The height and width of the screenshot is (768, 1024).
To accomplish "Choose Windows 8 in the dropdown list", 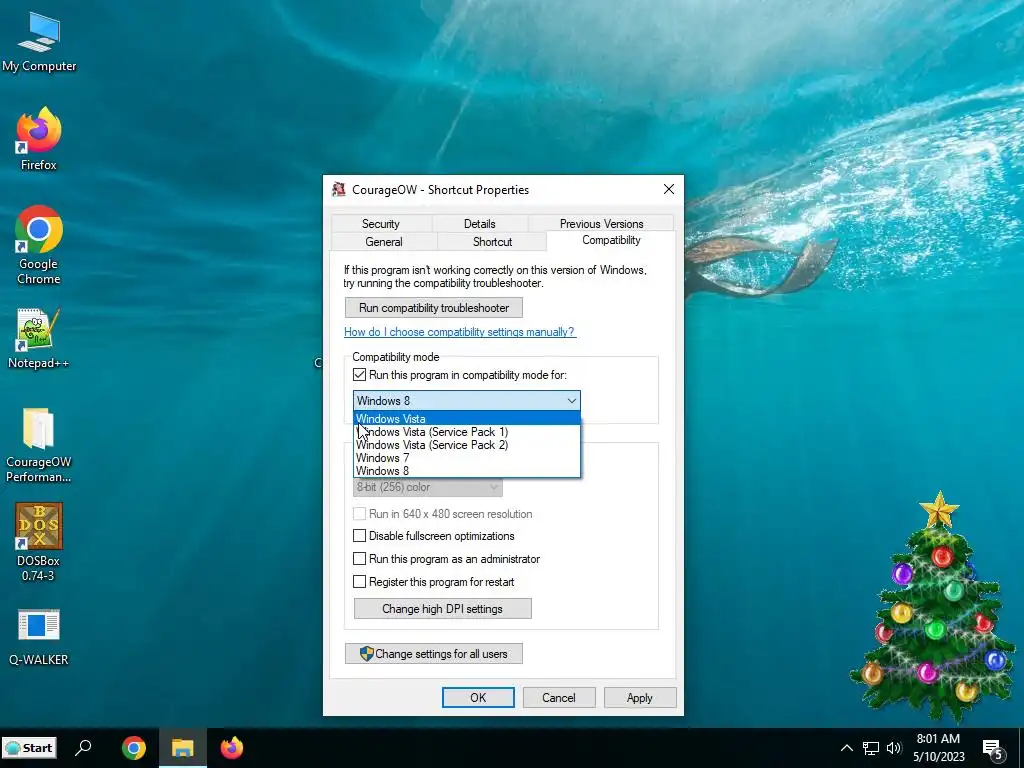I will tap(467, 471).
